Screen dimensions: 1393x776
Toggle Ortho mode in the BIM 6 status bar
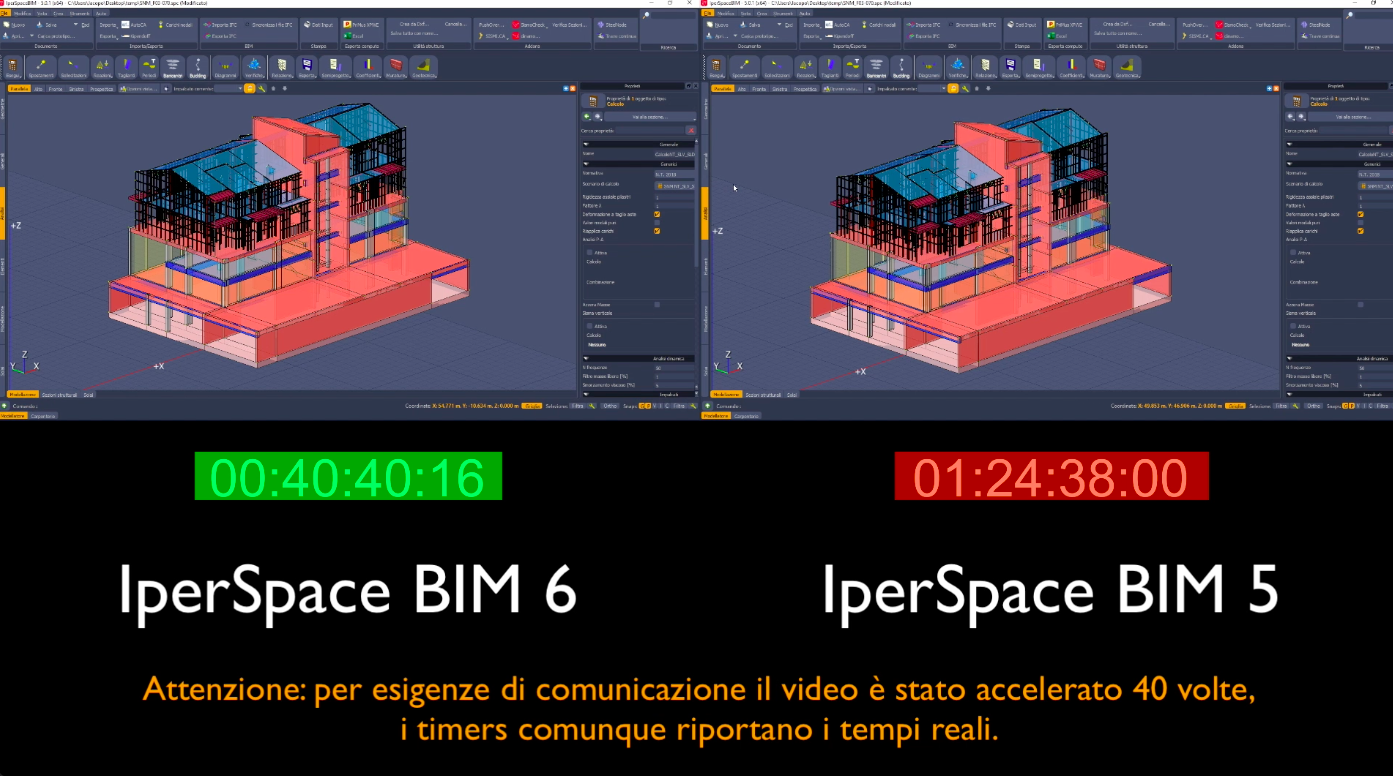[612, 406]
